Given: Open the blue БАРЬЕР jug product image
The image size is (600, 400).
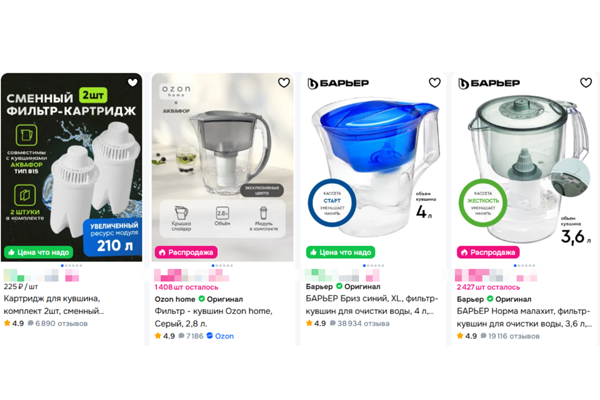Looking at the screenshot, I should 373,167.
